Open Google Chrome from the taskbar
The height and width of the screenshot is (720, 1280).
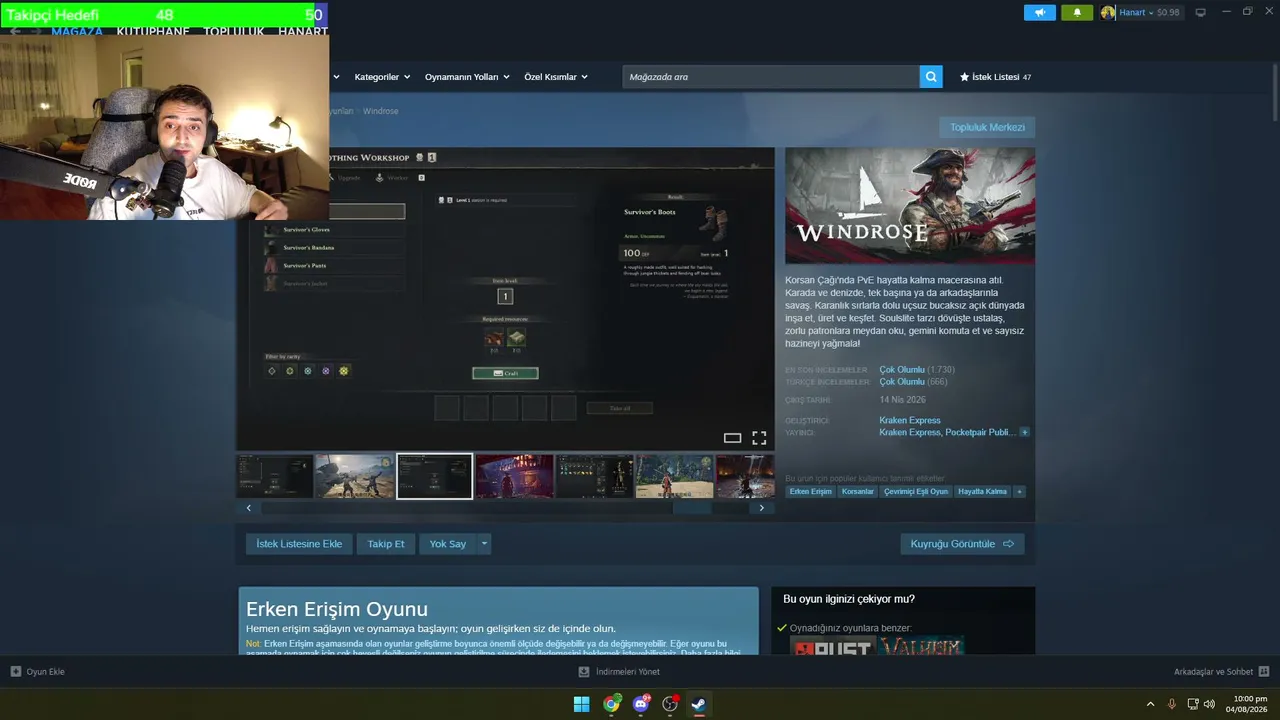point(611,704)
